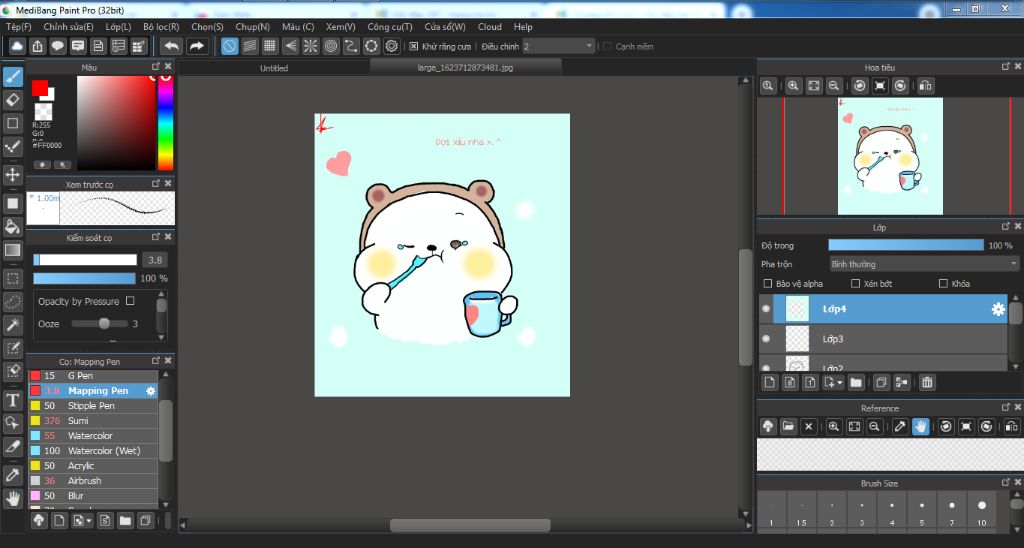
Task: Undock the Brush Size panel
Action: (1006, 483)
